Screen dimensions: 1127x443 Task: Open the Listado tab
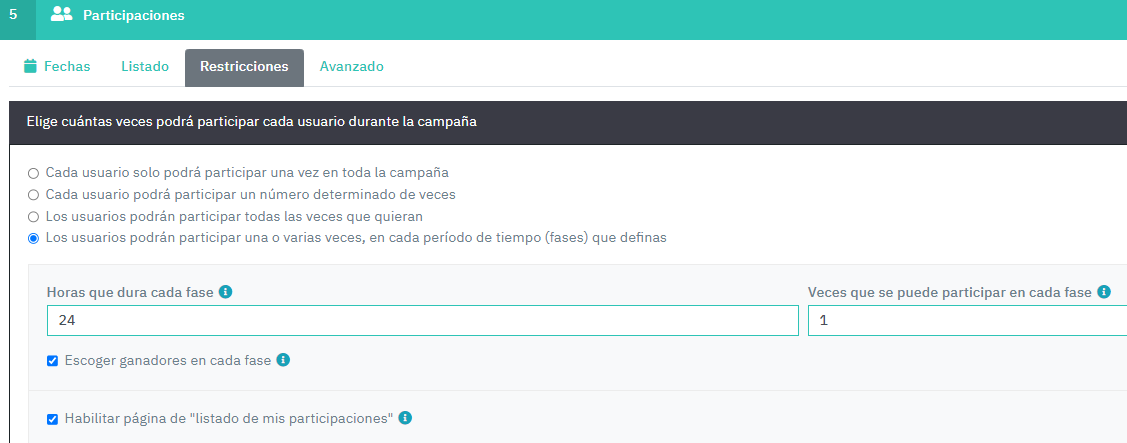click(x=145, y=67)
